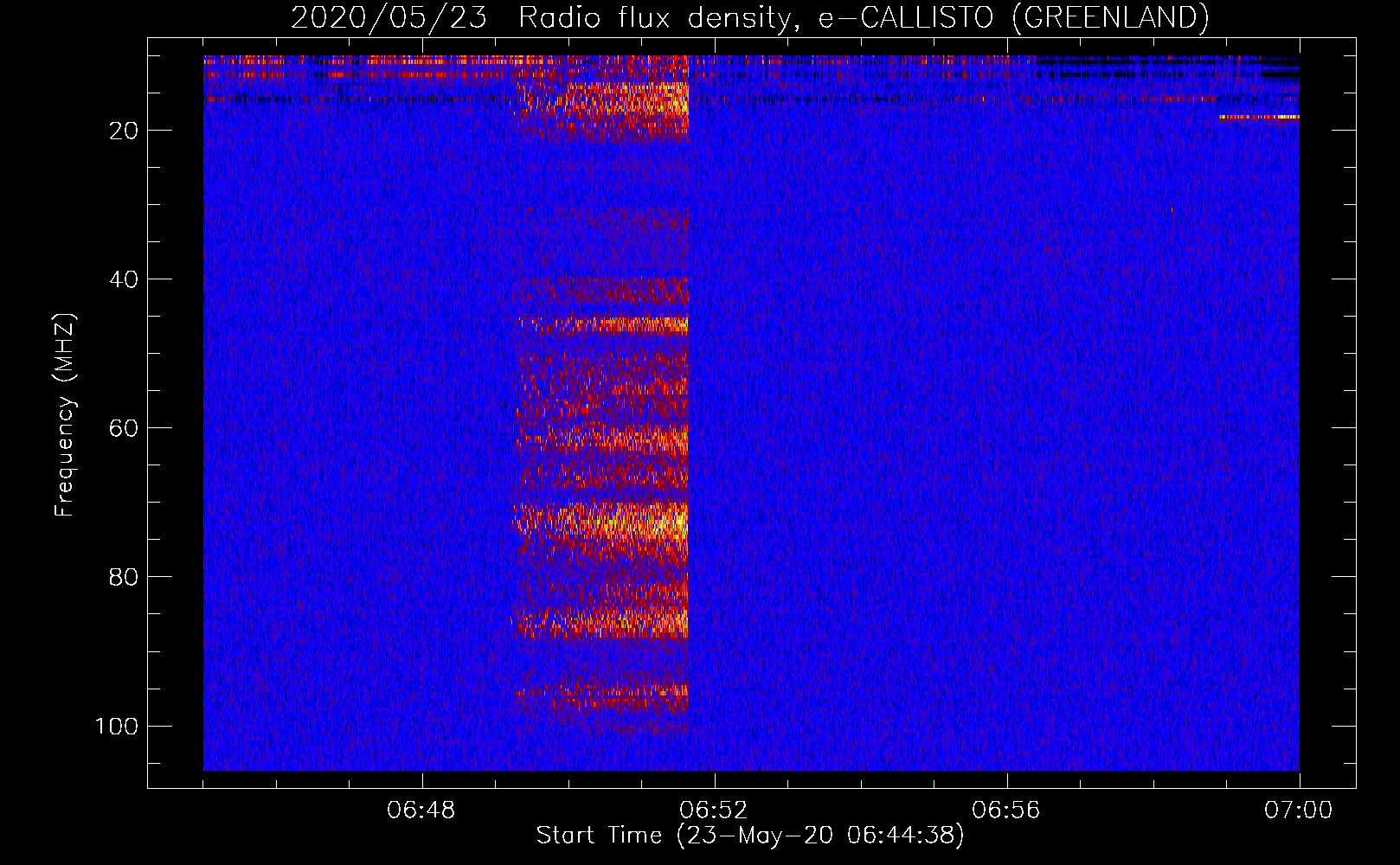Select the 'Frequency (MHZ)' y-axis label
1400x865 pixels.
pos(65,415)
